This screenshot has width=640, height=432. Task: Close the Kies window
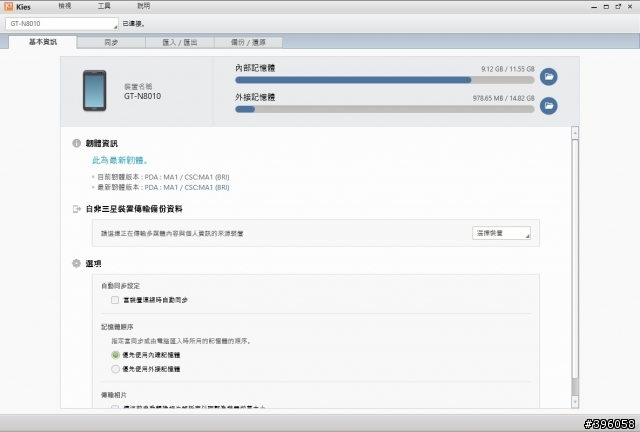(x=630, y=7)
